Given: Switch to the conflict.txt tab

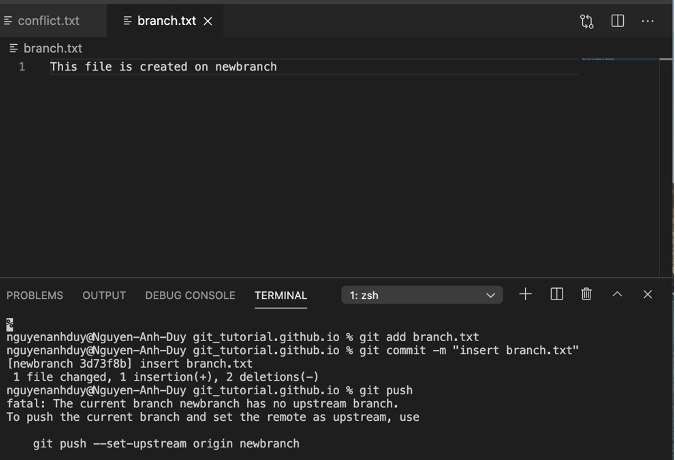Looking at the screenshot, I should tap(48, 21).
